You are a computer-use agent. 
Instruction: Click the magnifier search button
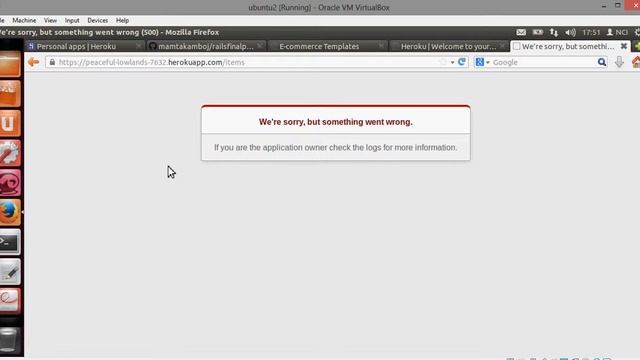coord(602,62)
